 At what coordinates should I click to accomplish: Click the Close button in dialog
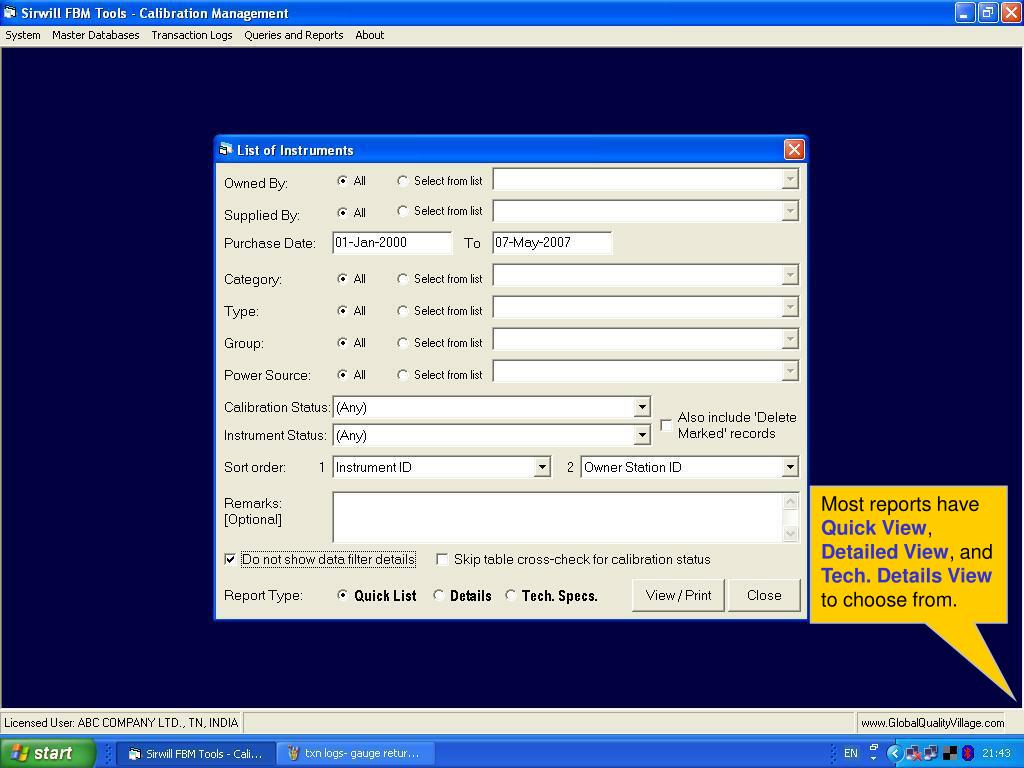tap(764, 595)
